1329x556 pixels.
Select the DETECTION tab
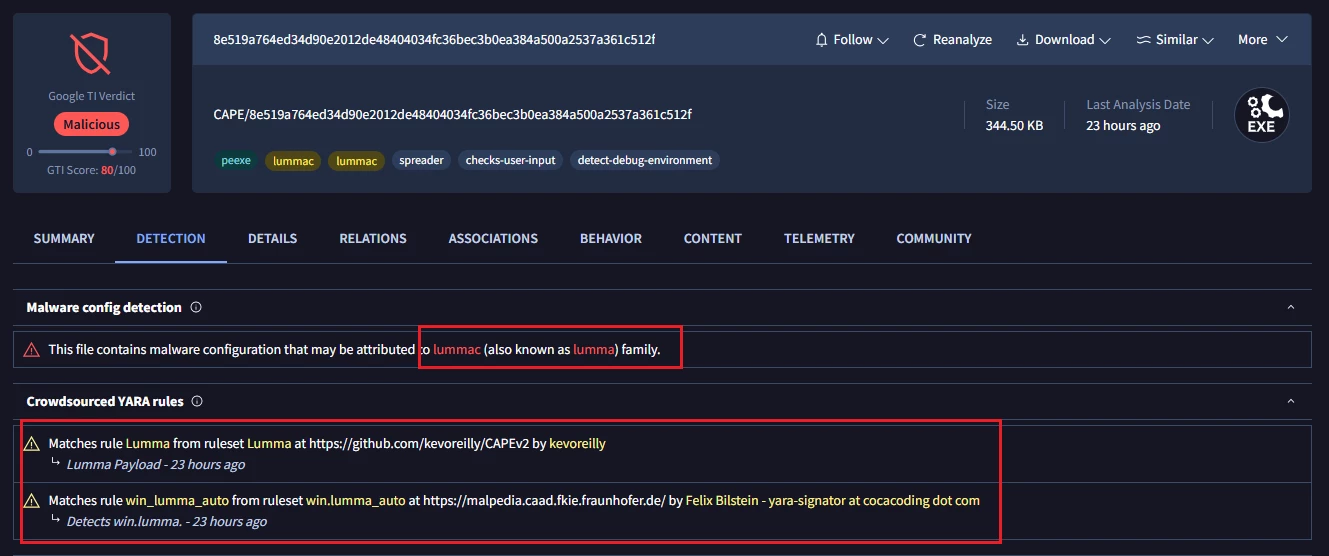coord(171,238)
